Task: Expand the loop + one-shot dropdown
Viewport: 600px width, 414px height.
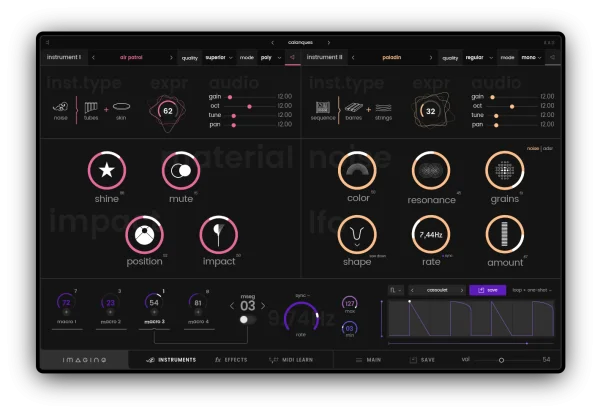Action: (x=532, y=290)
